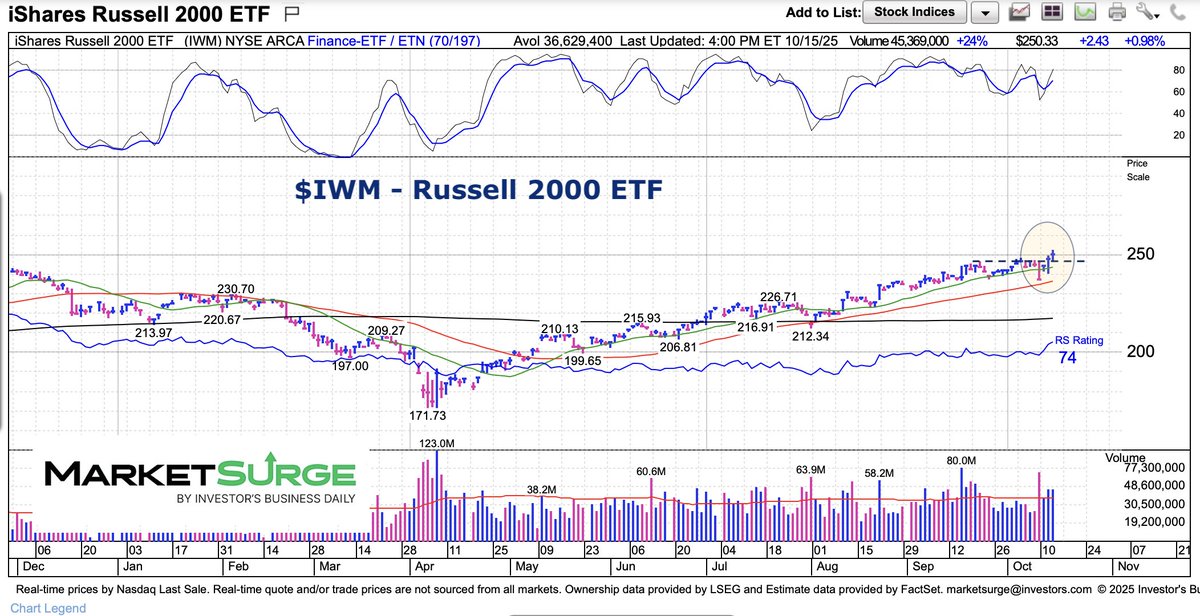This screenshot has width=1200, height=616.
Task: Click the 123.0M volume peak label
Action: [x=436, y=442]
